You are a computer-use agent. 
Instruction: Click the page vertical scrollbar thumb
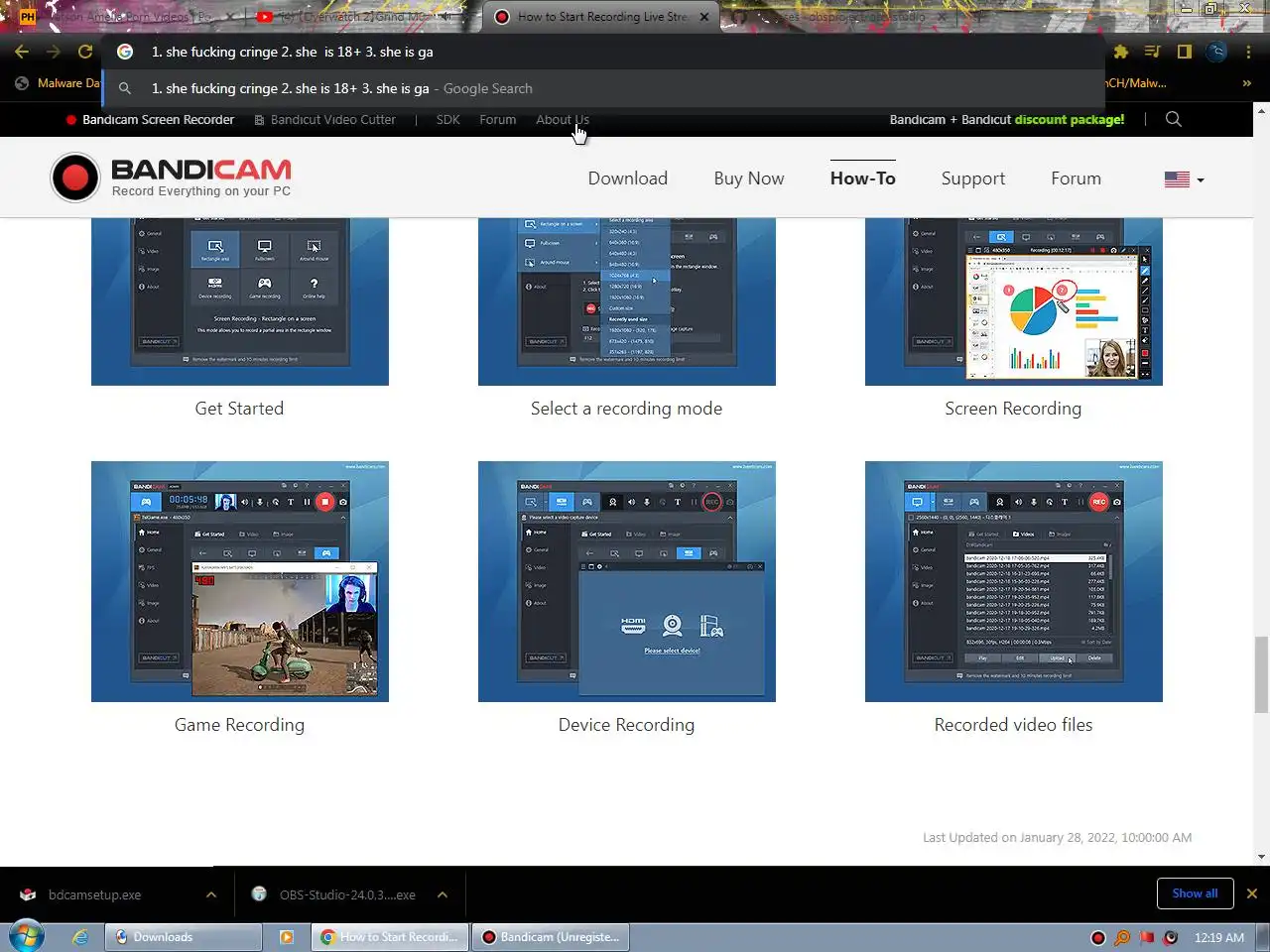[1261, 674]
